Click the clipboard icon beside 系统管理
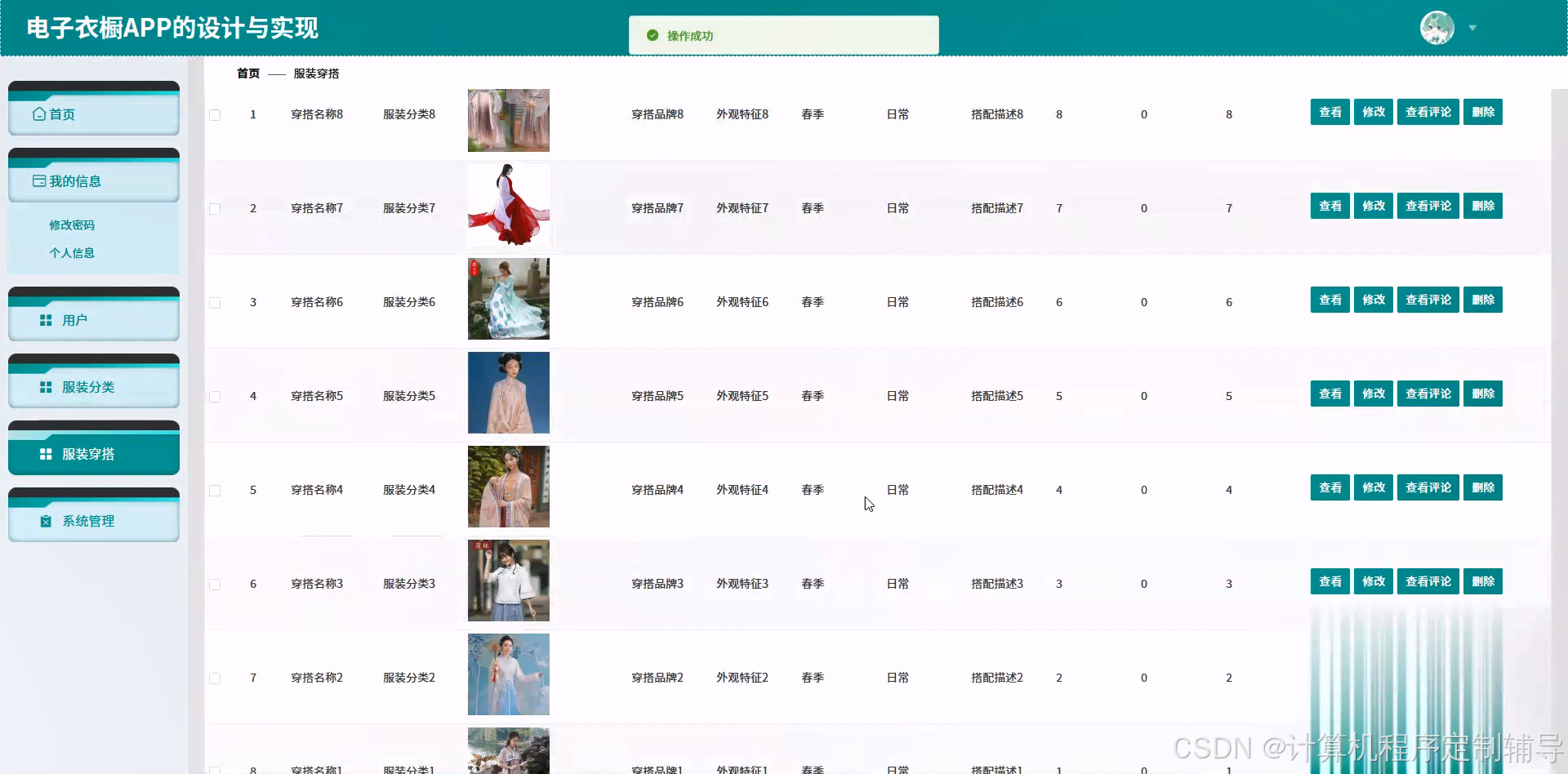Screen dimensions: 1568x774 pos(46,521)
